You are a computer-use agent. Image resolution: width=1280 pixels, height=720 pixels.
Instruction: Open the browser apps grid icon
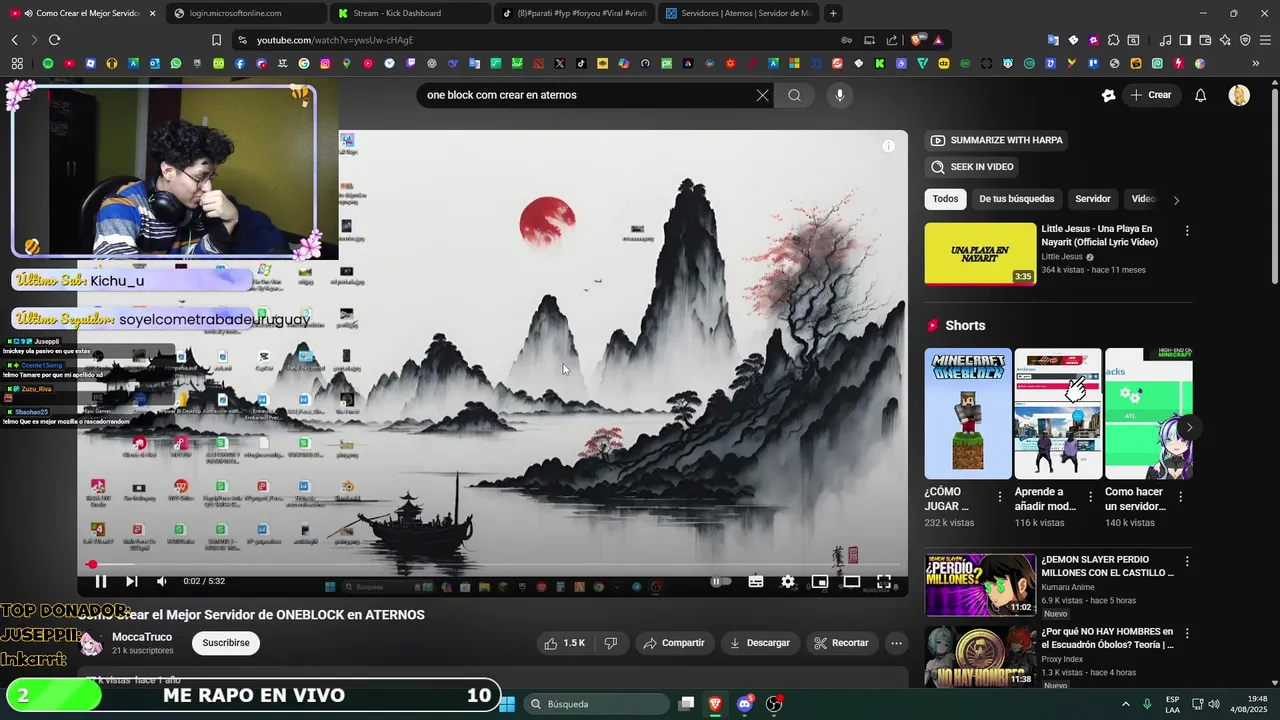point(17,63)
